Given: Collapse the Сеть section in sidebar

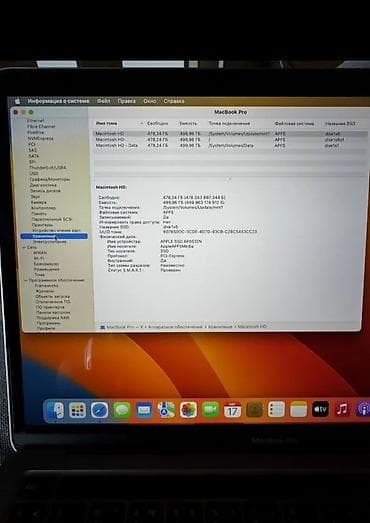Looking at the screenshot, I should (x=24, y=248).
